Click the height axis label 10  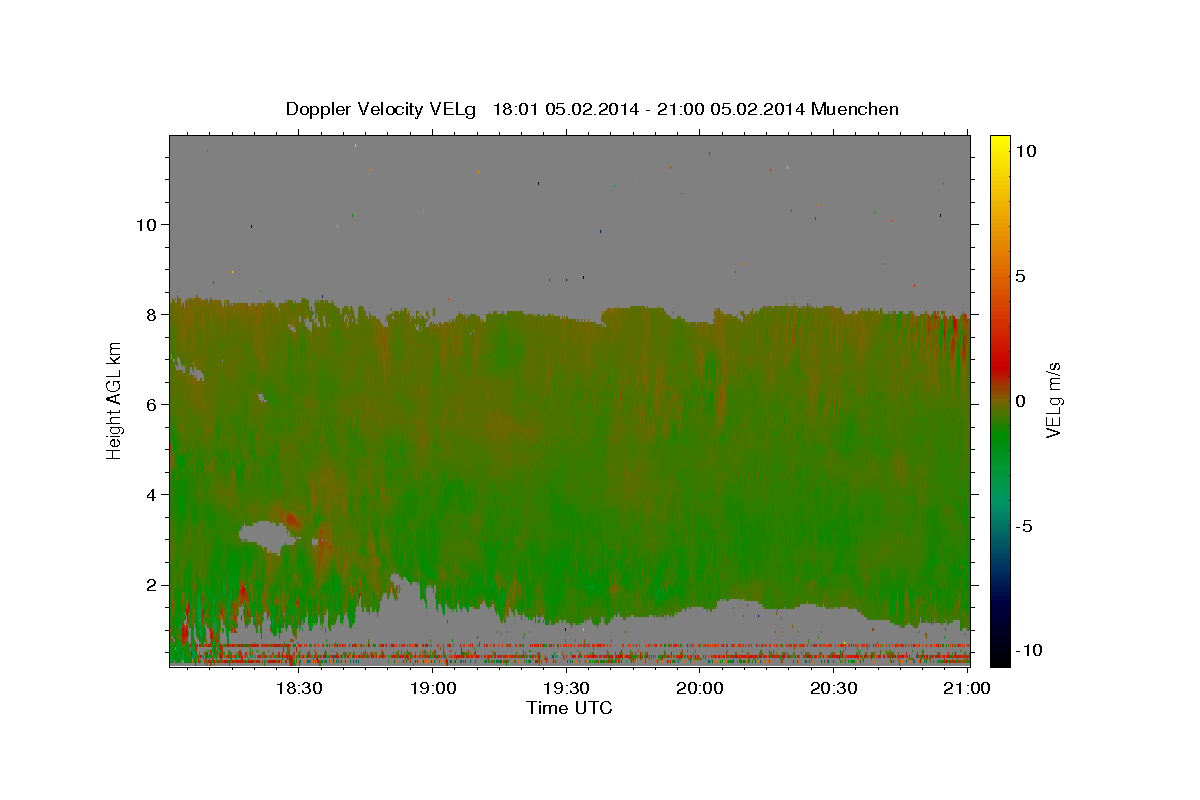(147, 224)
